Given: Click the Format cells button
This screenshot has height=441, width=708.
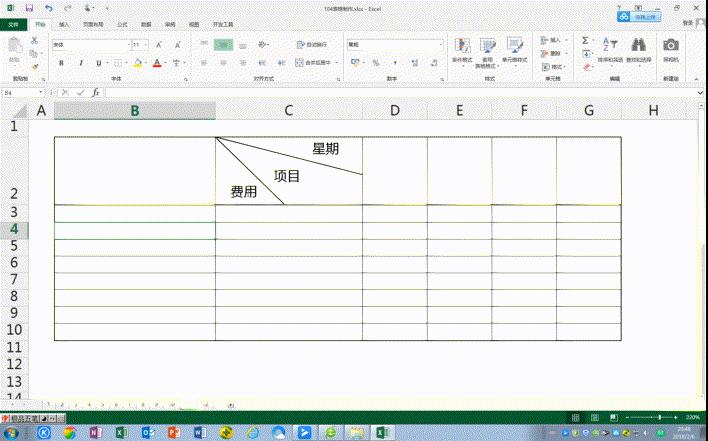Looking at the screenshot, I should click(x=551, y=67).
